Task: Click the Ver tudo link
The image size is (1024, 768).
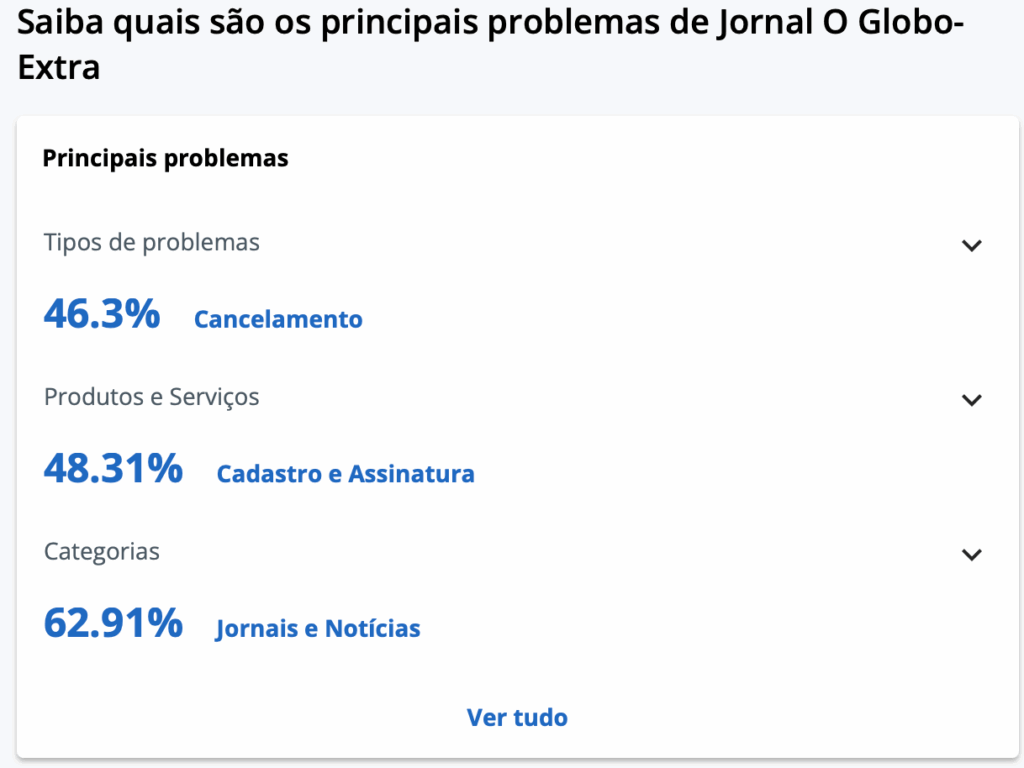Action: point(517,717)
